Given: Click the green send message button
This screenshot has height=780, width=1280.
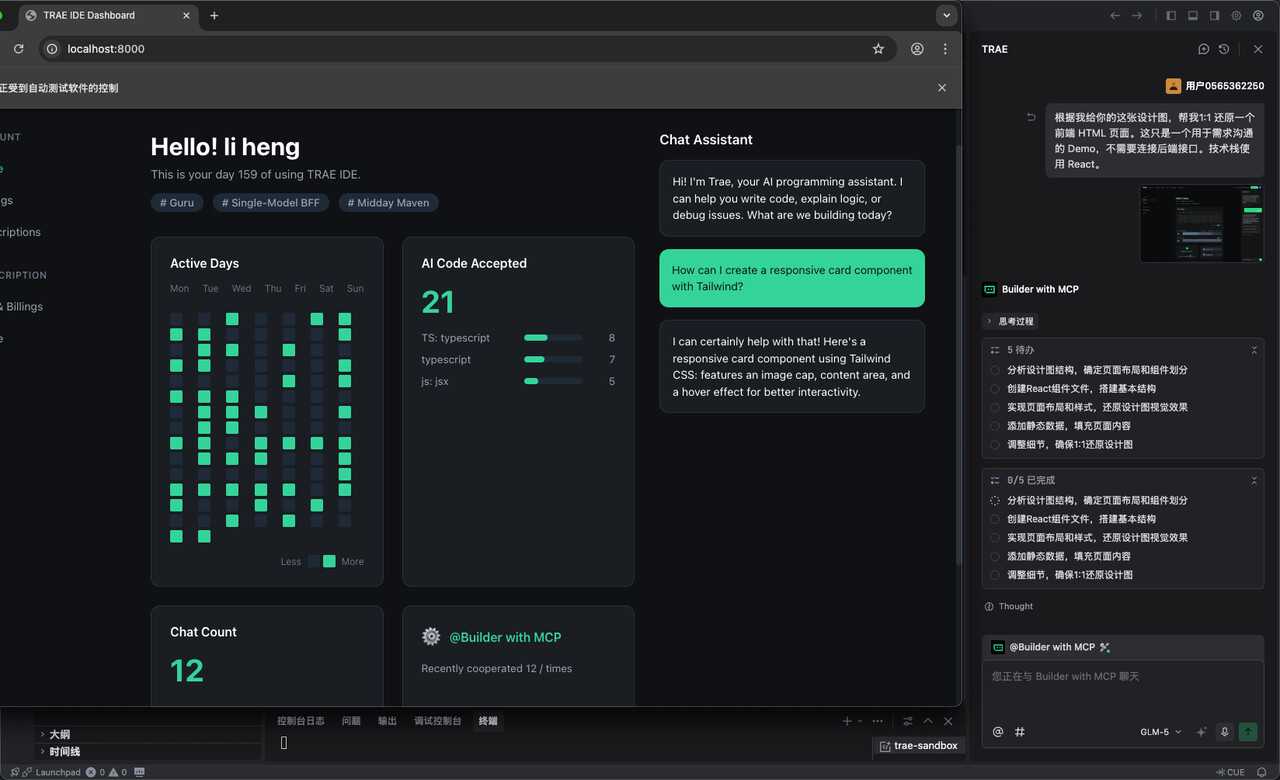Looking at the screenshot, I should (x=1248, y=732).
